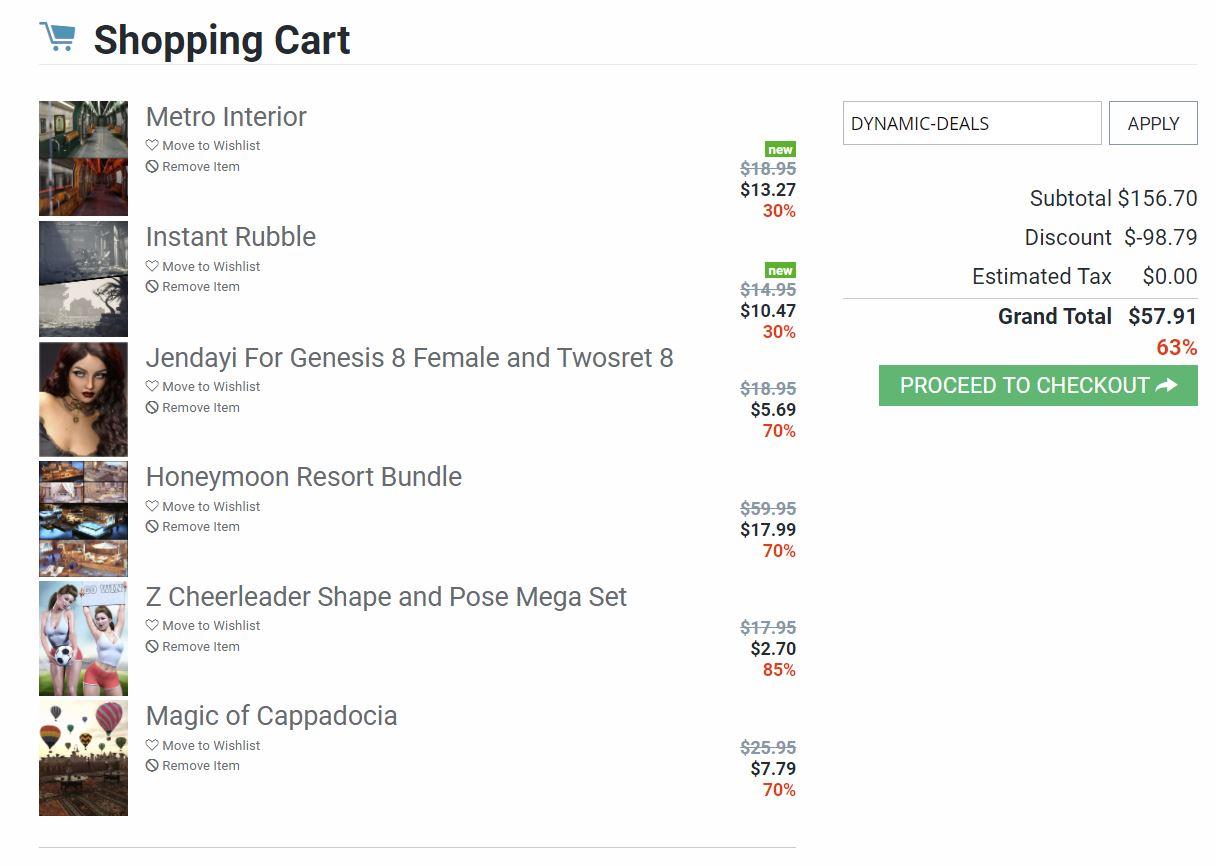
Task: Click the arrow on Proceed to Checkout
Action: point(1166,385)
